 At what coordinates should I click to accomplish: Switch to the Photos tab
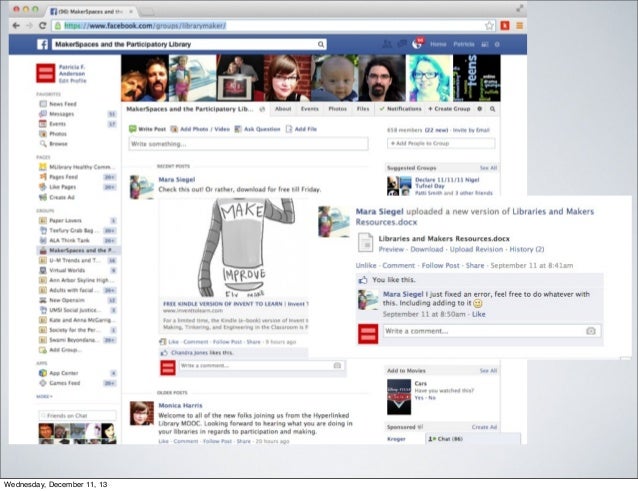(337, 109)
